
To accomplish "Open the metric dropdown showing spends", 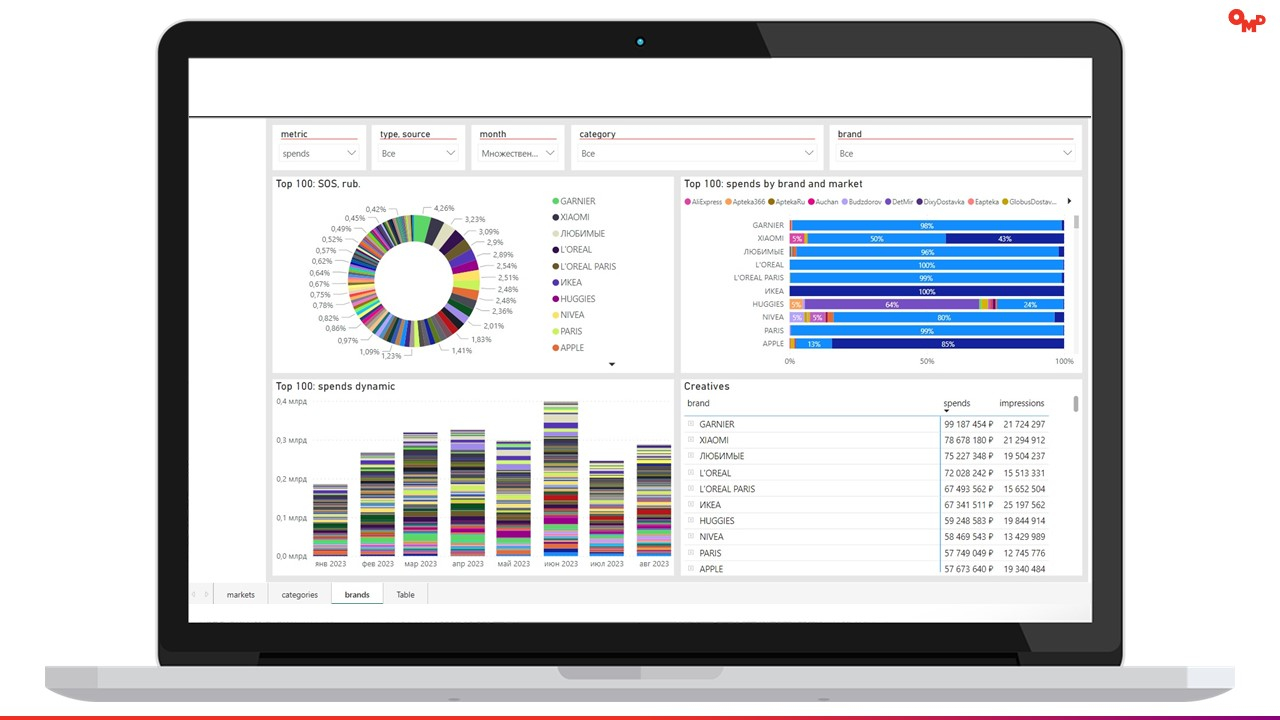I will click(319, 153).
